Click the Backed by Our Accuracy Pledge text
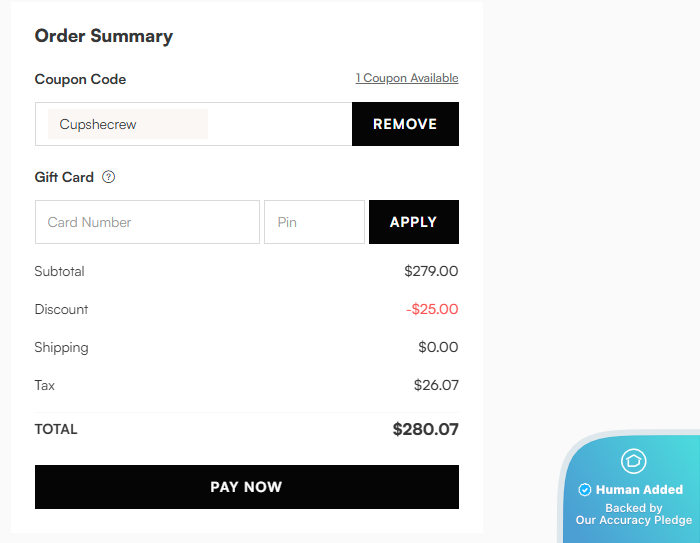This screenshot has height=543, width=700. (x=634, y=514)
